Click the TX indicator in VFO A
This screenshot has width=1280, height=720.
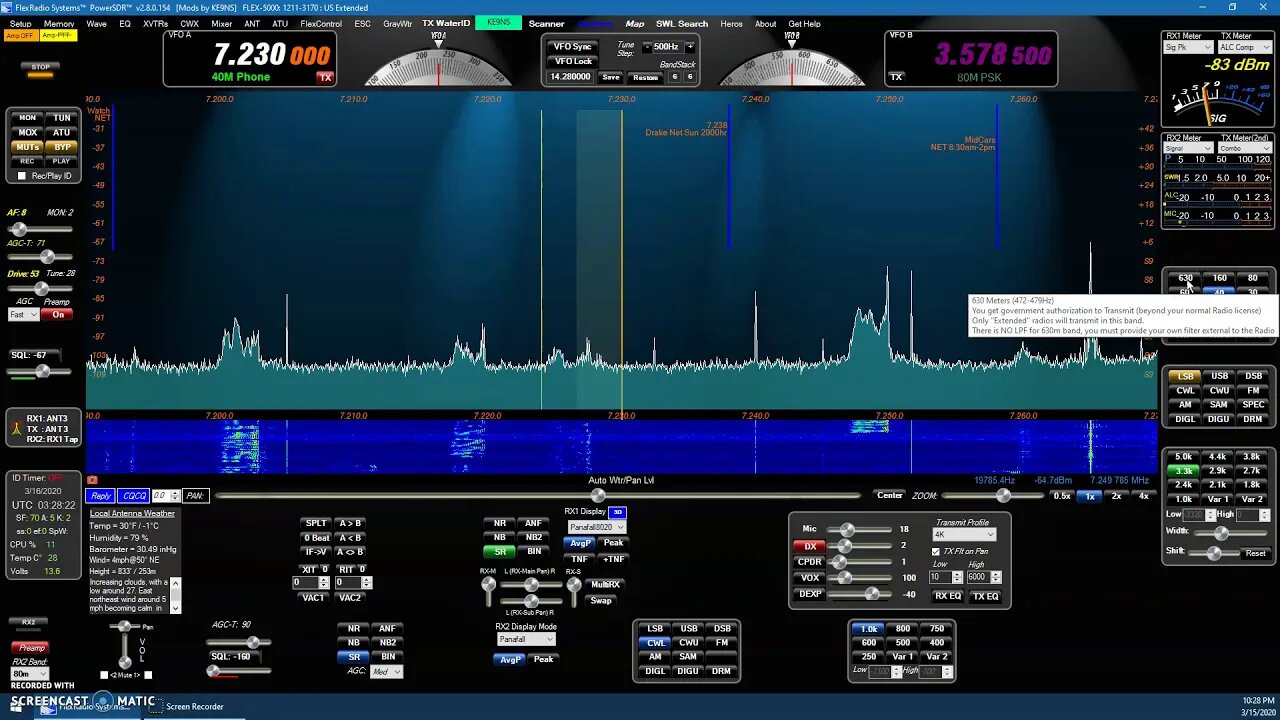click(324, 77)
